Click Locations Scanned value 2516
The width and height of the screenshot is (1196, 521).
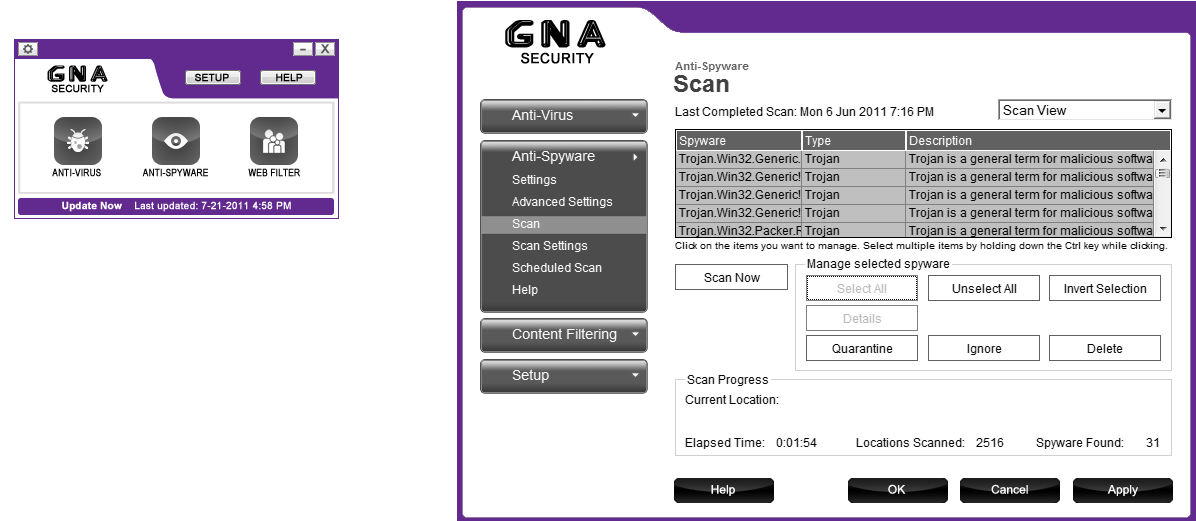tap(989, 442)
